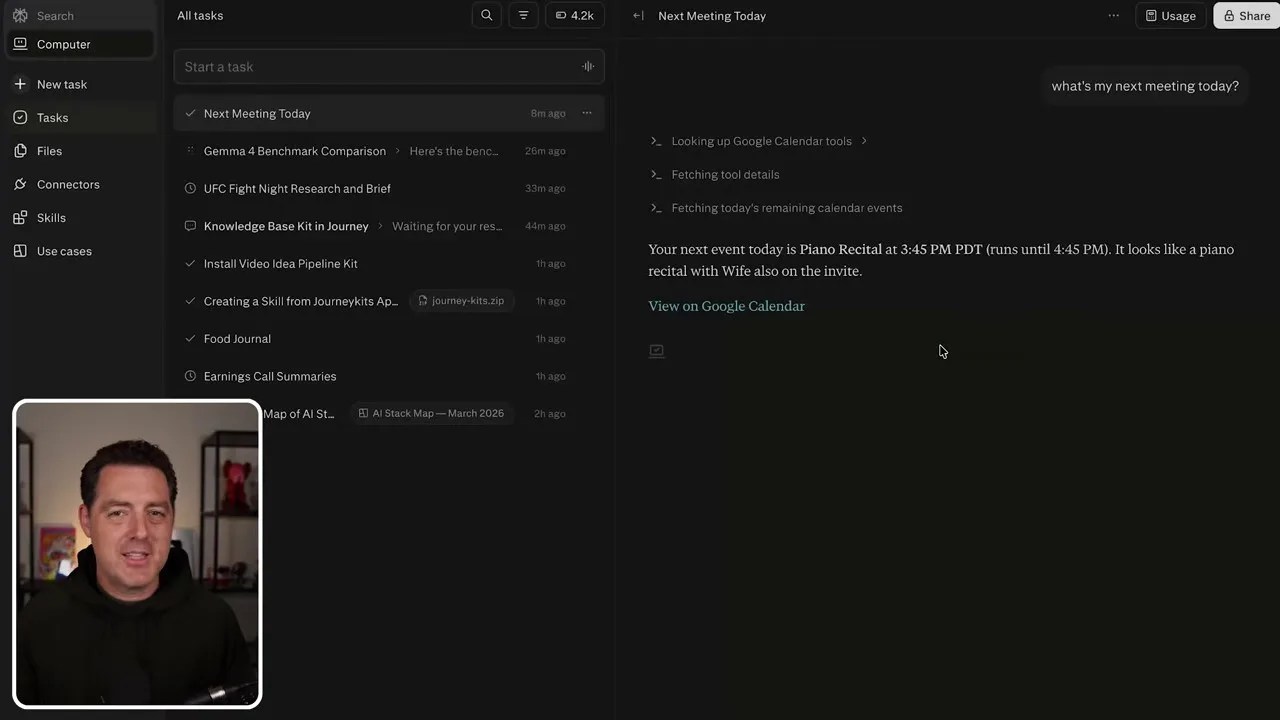Collapse the task panel with arrow icon
Viewport: 1280px width, 720px height.
click(x=638, y=16)
